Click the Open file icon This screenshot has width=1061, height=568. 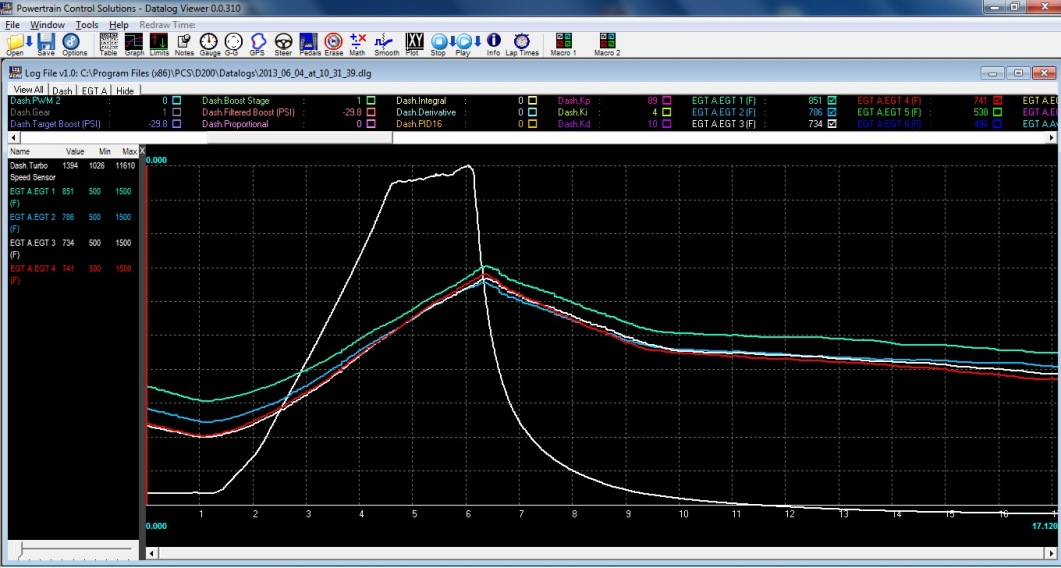pyautogui.click(x=15, y=43)
